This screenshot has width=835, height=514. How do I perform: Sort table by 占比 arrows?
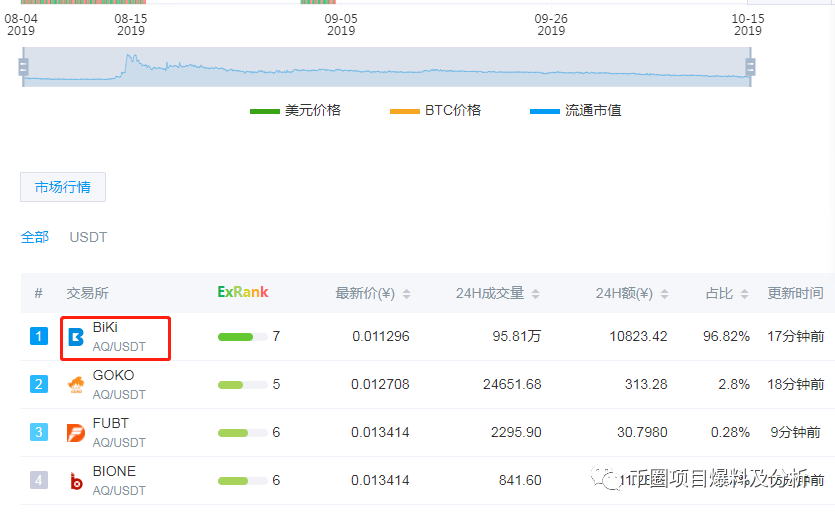click(x=744, y=293)
